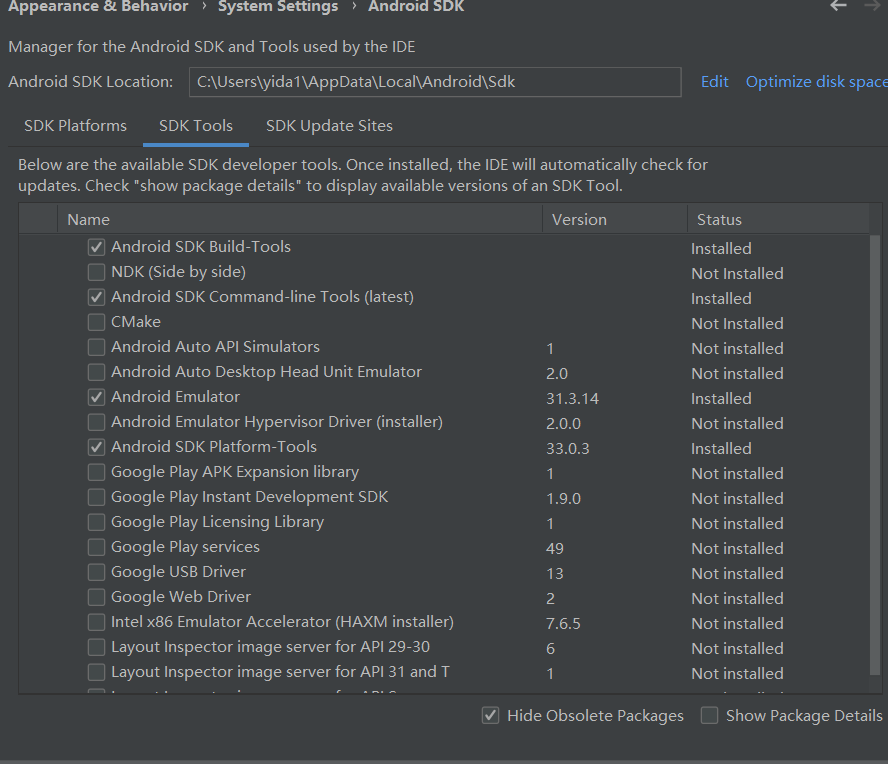Uncheck the Android Emulator checkbox
This screenshot has width=888, height=764.
coord(96,397)
